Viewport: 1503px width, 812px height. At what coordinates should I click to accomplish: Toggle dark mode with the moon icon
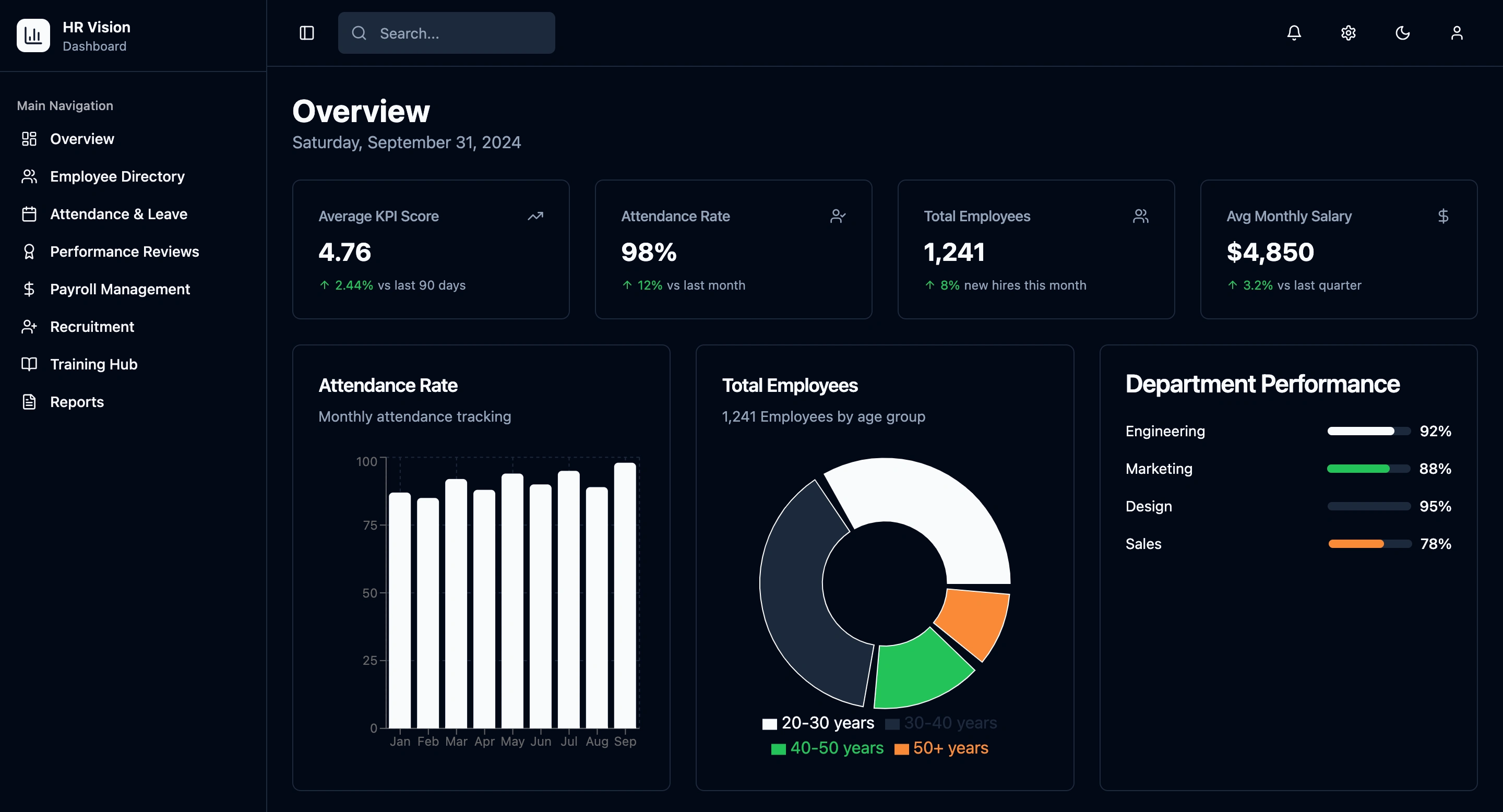point(1402,33)
